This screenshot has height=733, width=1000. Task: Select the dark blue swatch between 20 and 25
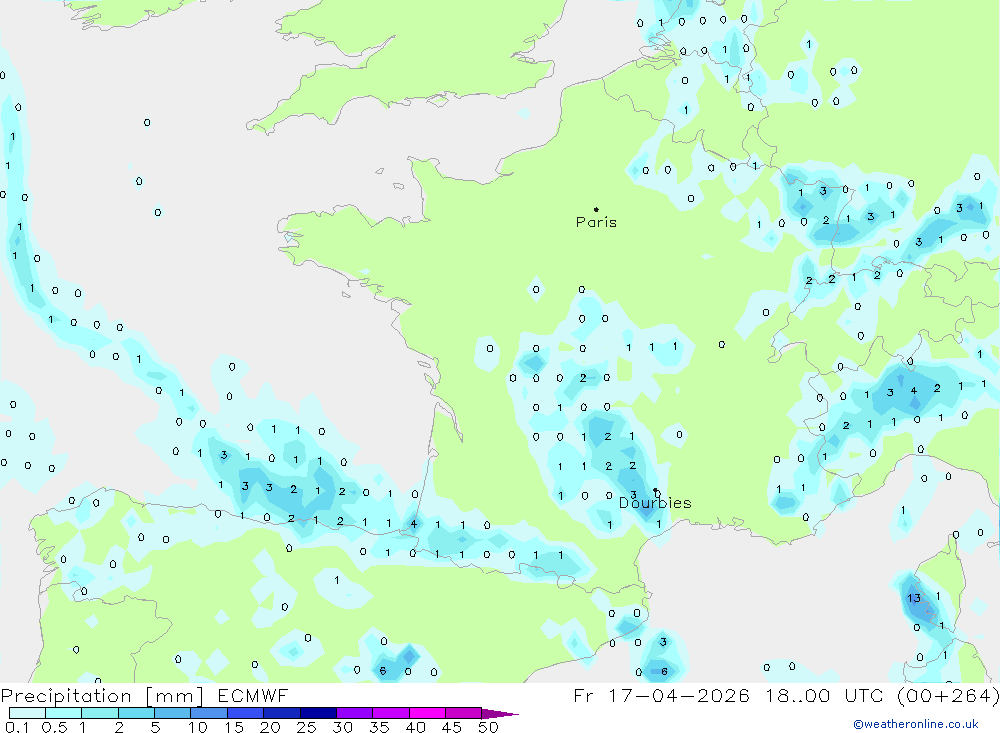pos(281,713)
